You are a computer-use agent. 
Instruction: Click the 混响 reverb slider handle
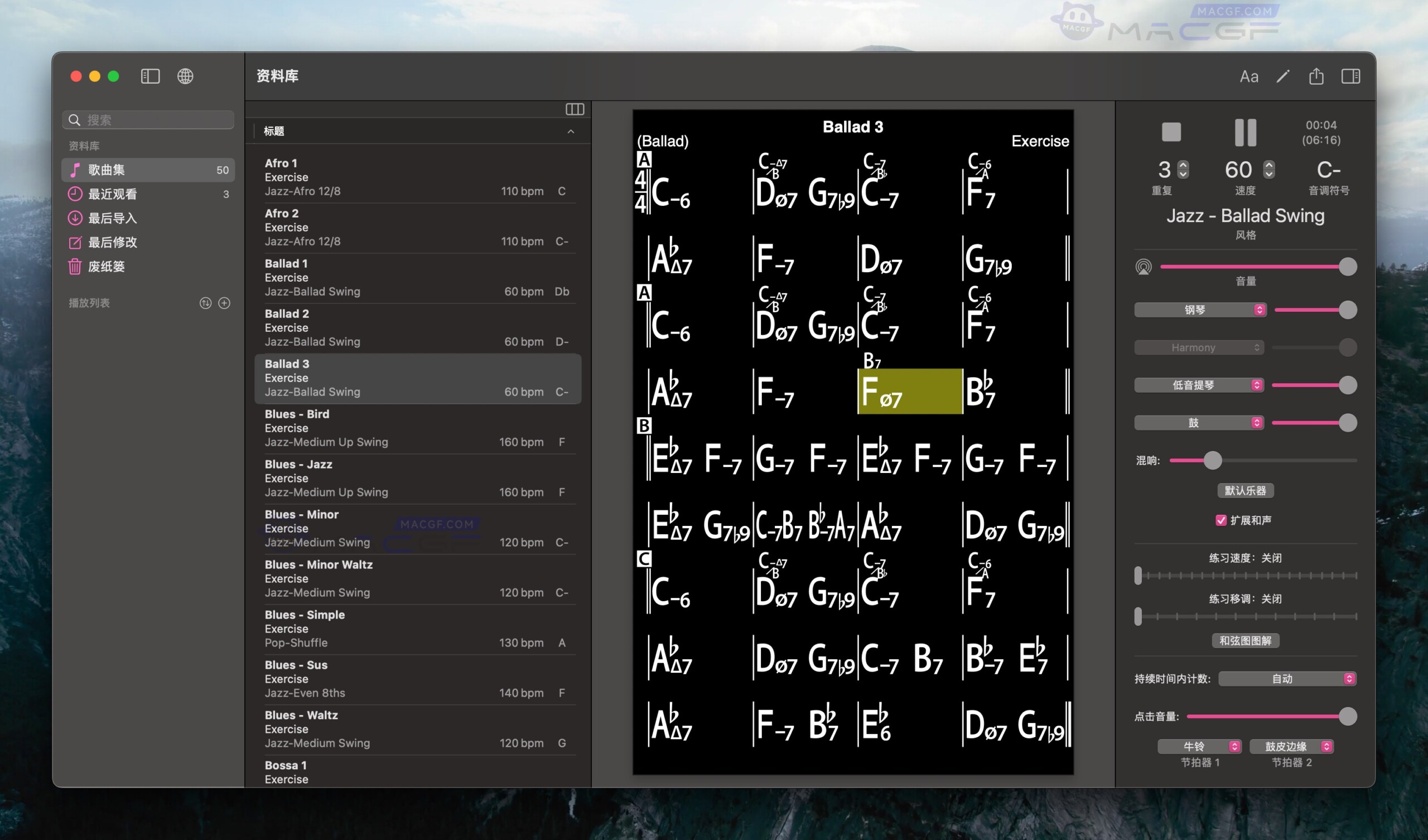click(1212, 461)
